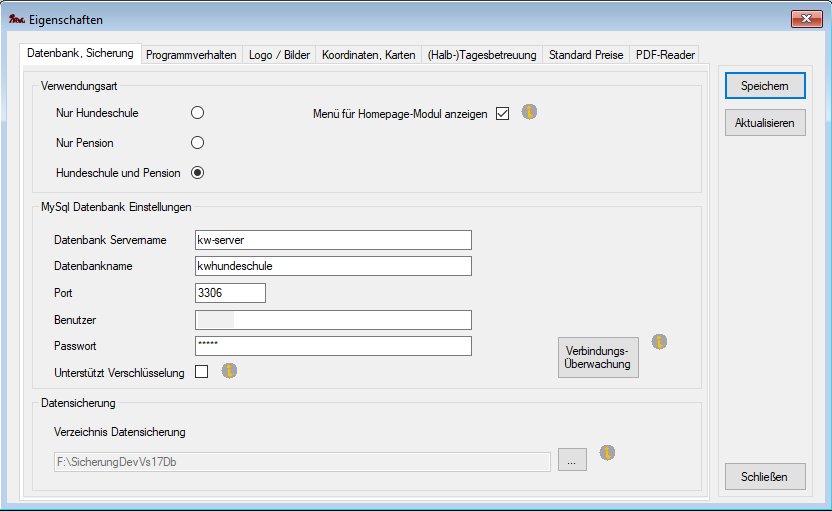
Task: Click the application icon in title bar
Action: (16, 19)
